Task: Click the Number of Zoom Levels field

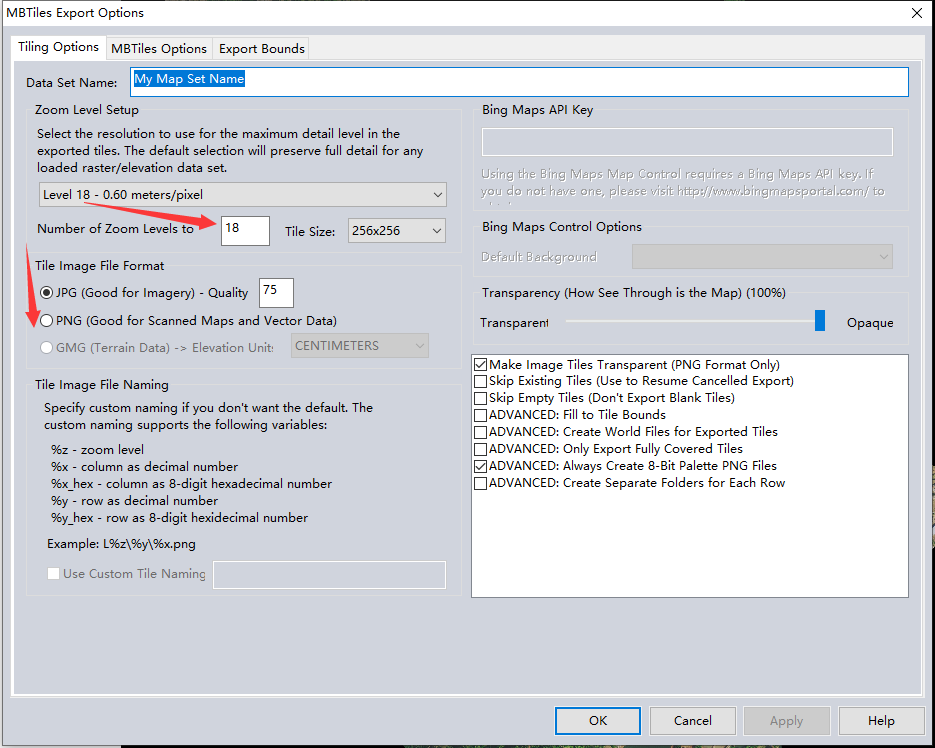Action: click(245, 231)
